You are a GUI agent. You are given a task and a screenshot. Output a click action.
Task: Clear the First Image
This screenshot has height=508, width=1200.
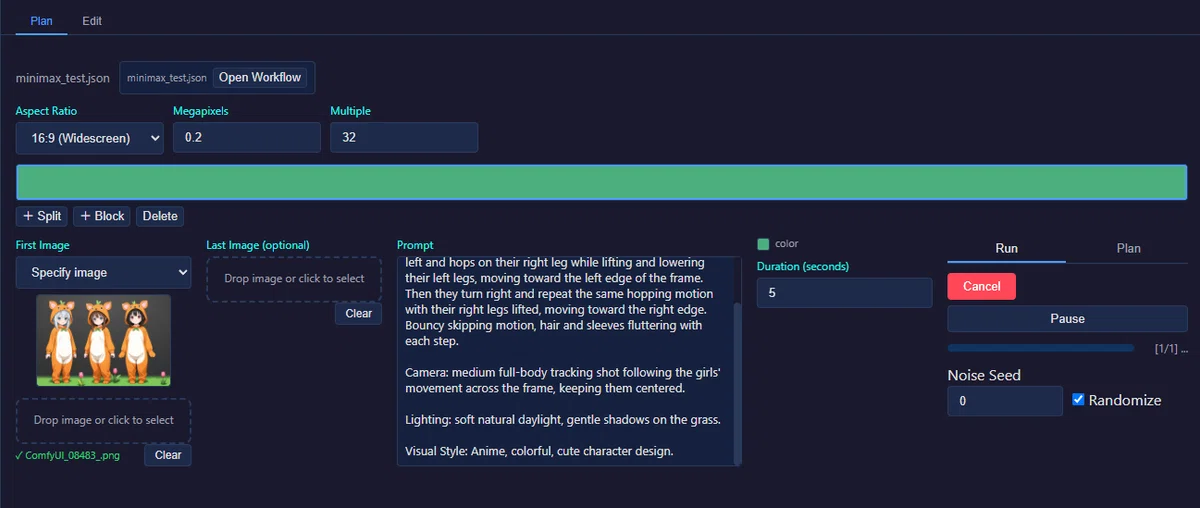tap(168, 455)
